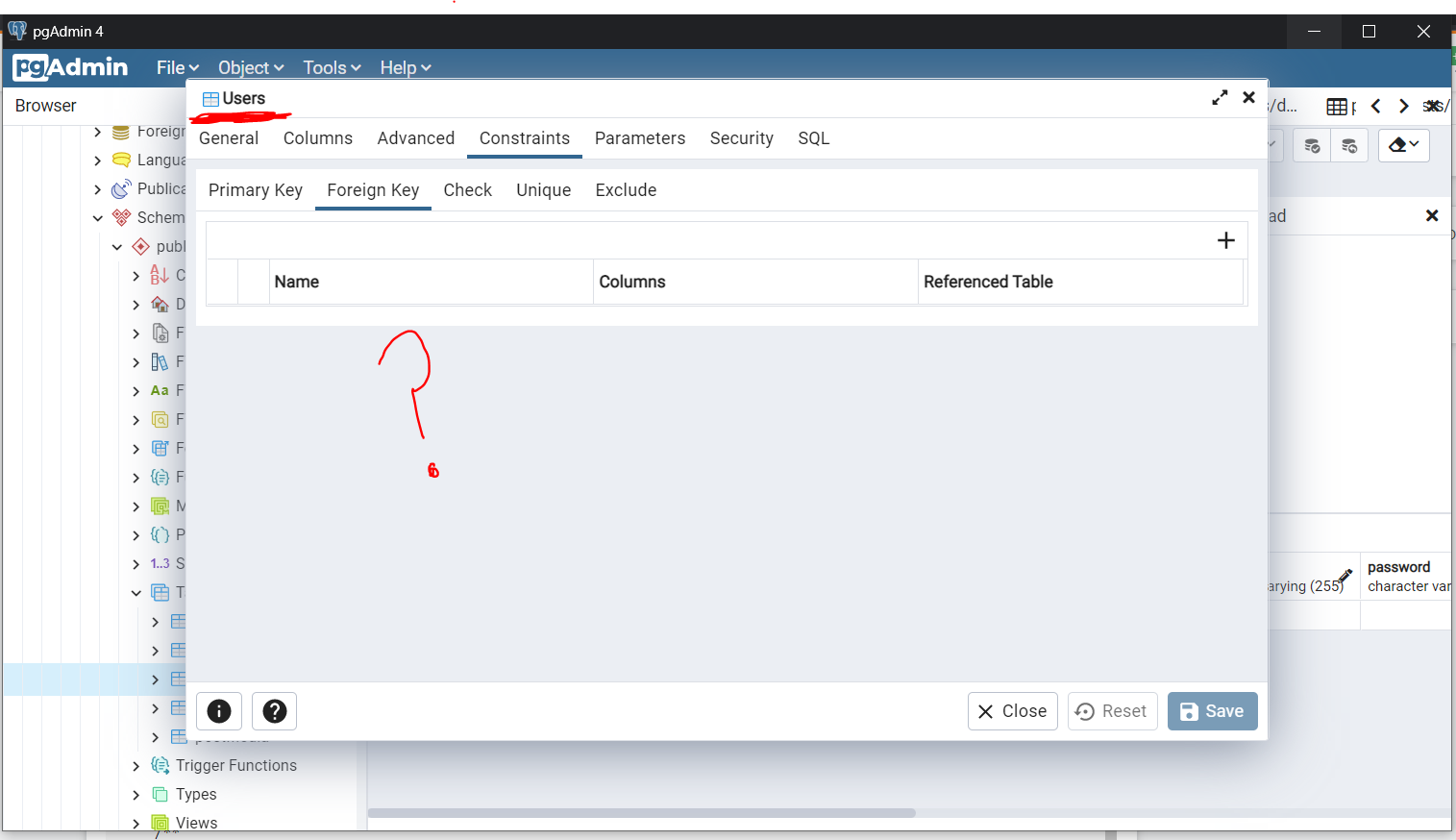Click the Reset button in dialog
1456x840 pixels.
coord(1113,711)
